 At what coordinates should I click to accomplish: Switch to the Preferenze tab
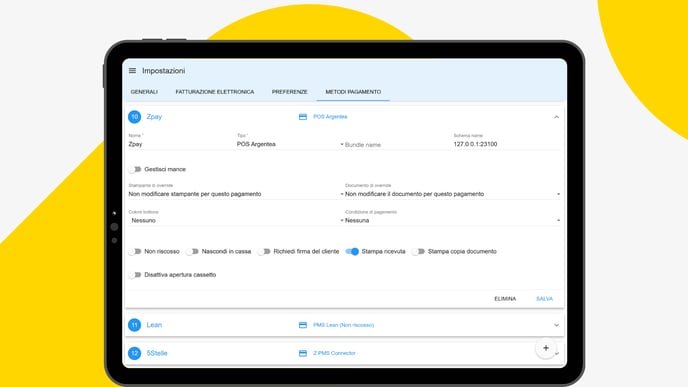290,92
